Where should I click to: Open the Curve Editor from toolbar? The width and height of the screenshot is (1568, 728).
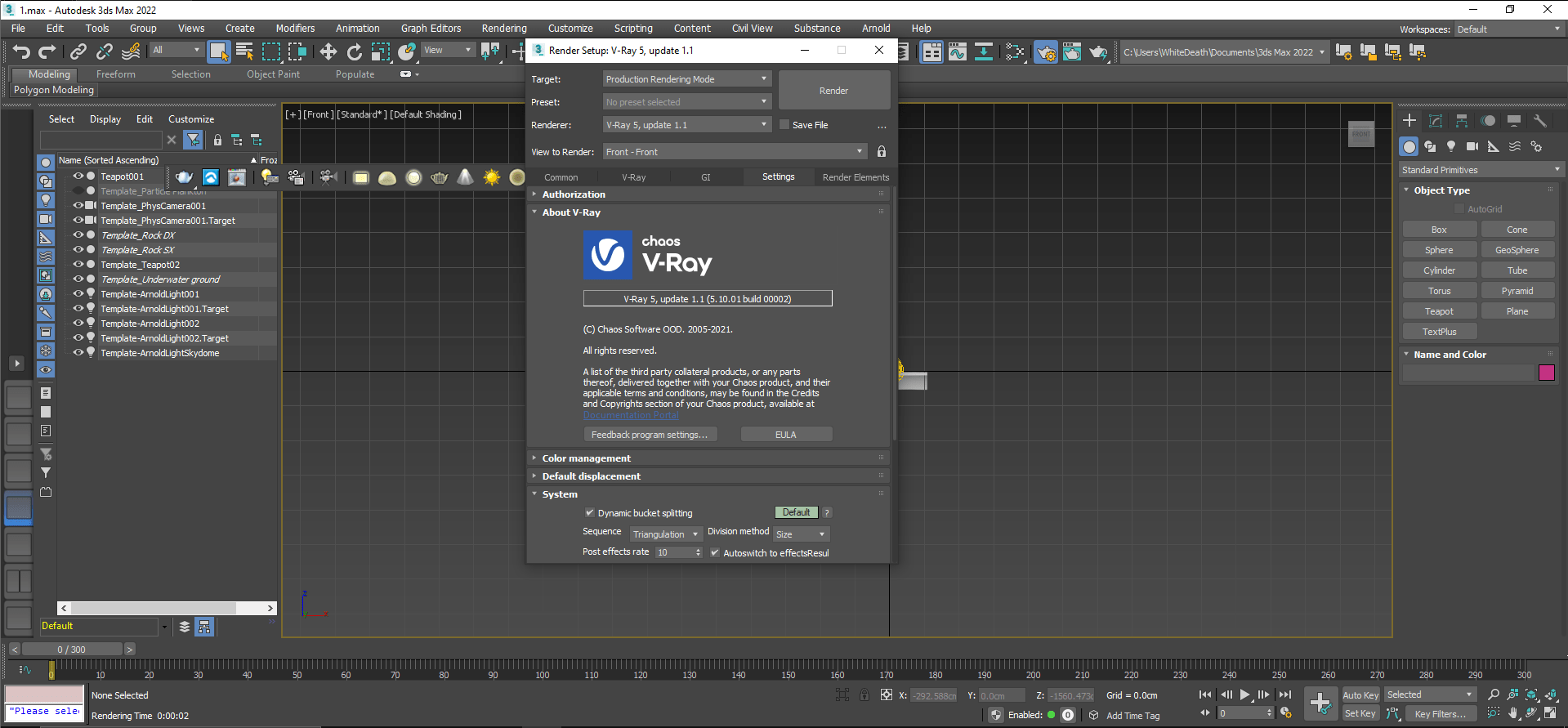957,51
